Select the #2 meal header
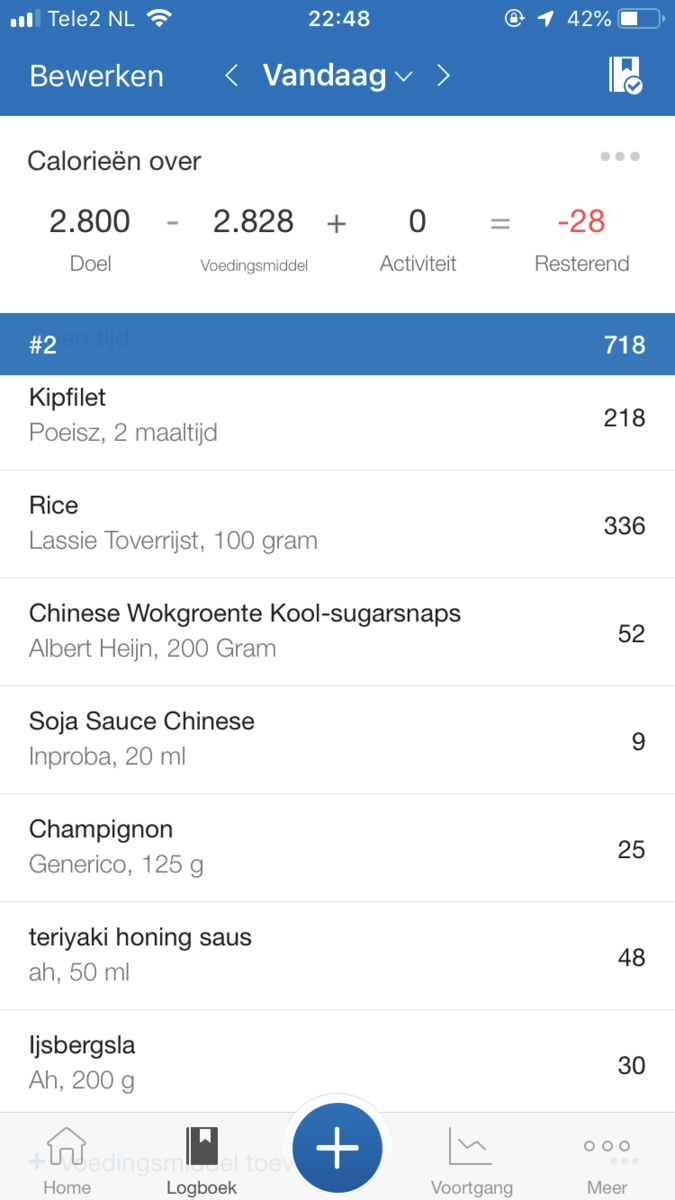The width and height of the screenshot is (675, 1200). (x=337, y=345)
